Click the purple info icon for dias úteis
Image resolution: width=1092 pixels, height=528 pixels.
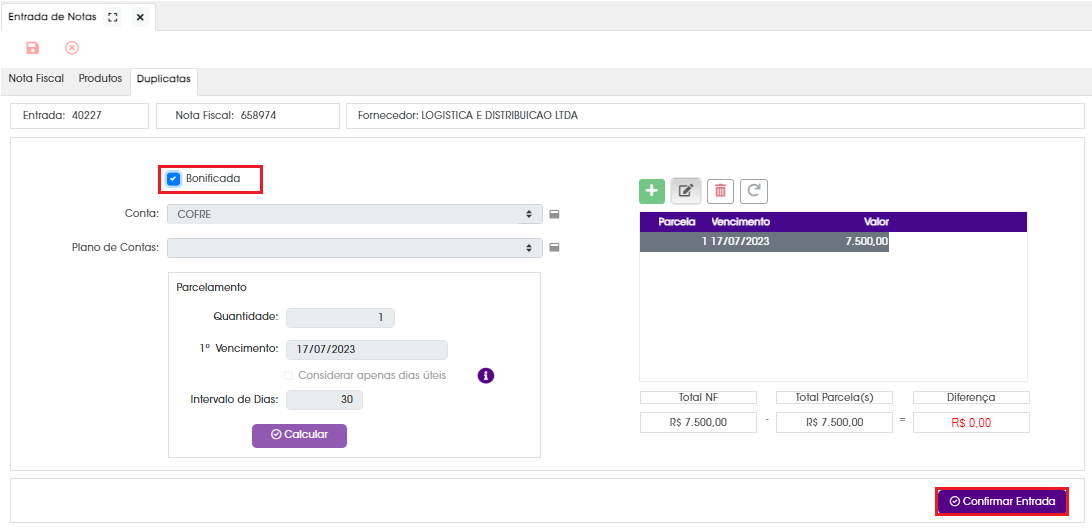point(485,375)
